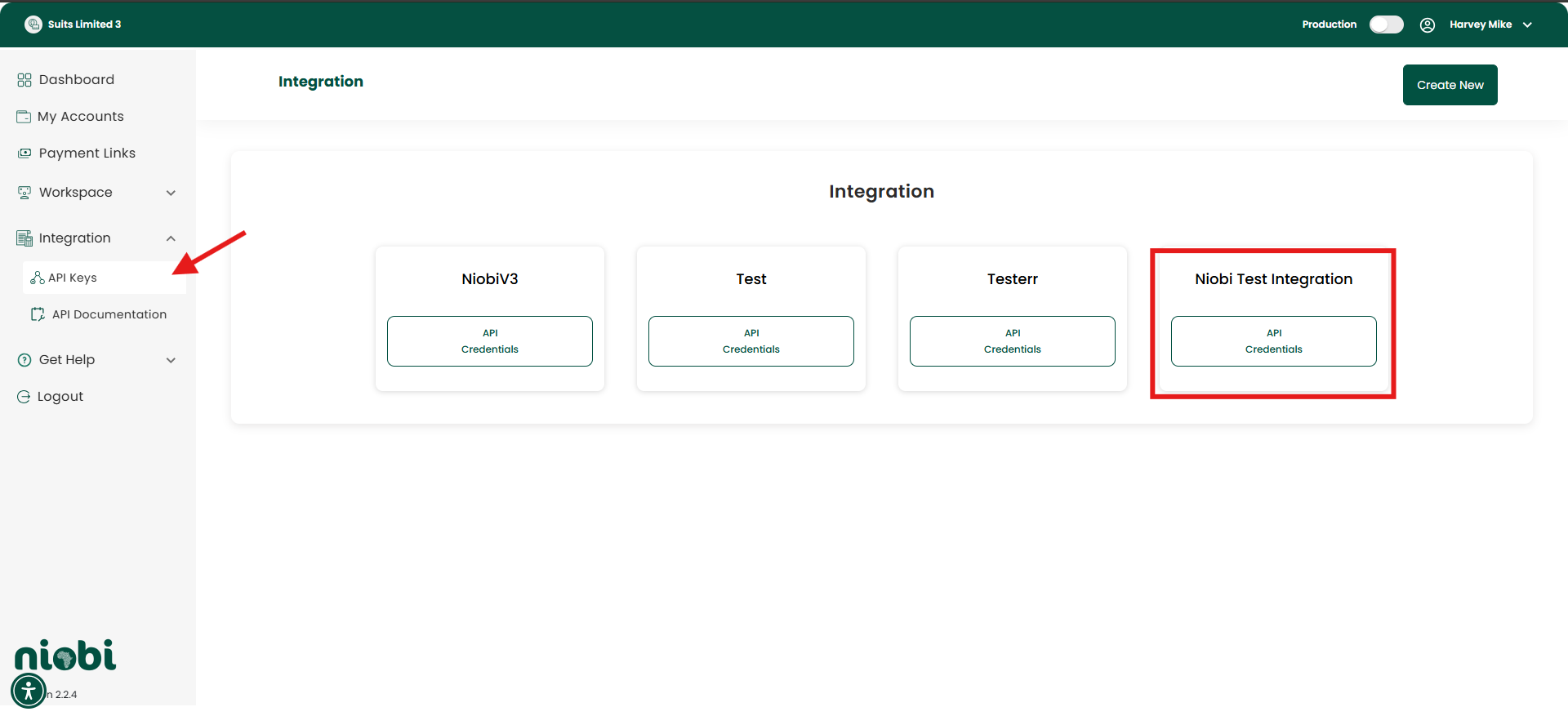Click the API Documentation icon
Viewport: 1568px width, 716px height.
38,314
